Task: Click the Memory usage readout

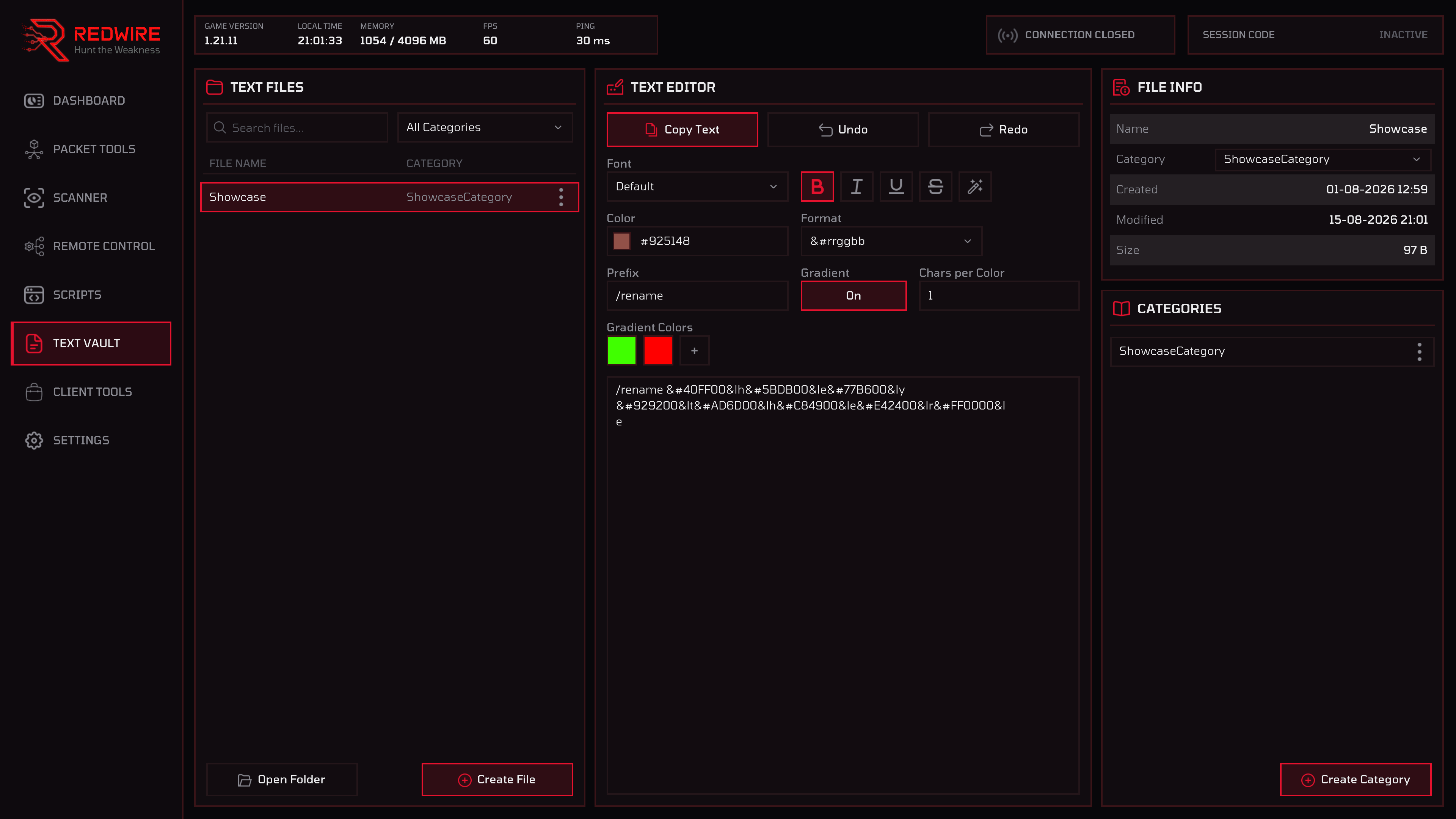Action: click(403, 35)
